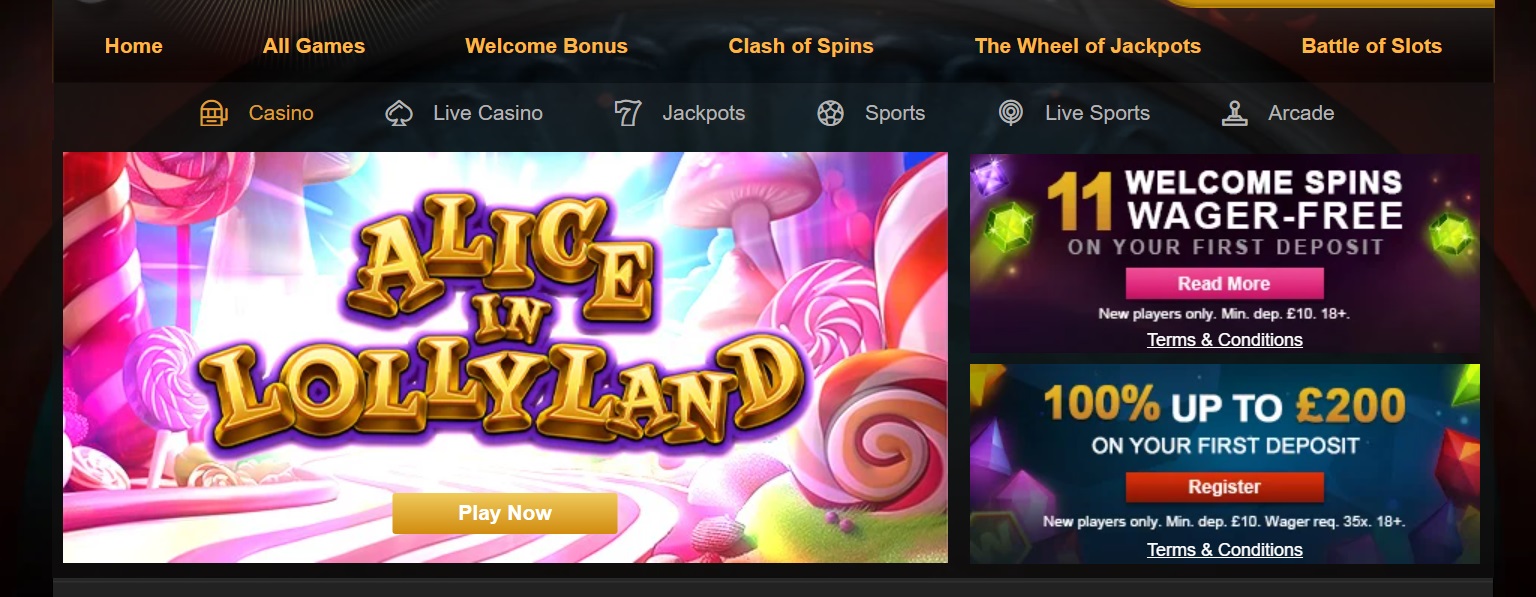Viewport: 1536px width, 597px height.
Task: Open Terms & Conditions under deposit bonus
Action: tap(1225, 550)
